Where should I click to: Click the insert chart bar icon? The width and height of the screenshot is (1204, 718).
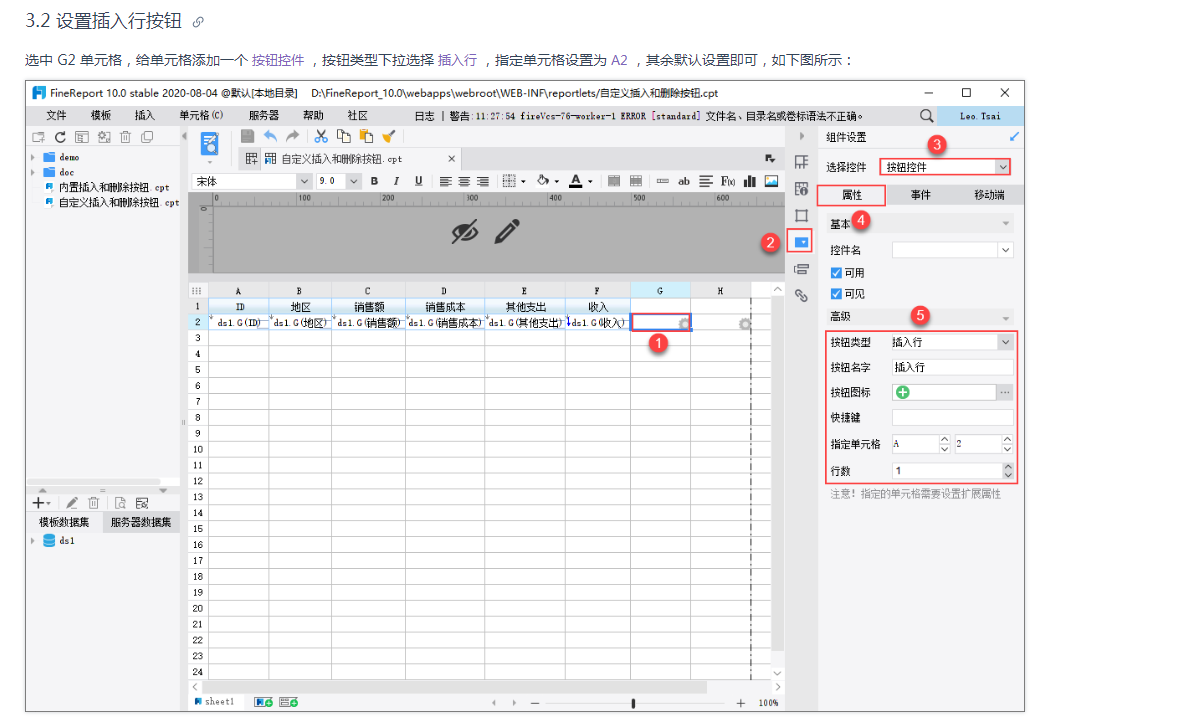749,181
